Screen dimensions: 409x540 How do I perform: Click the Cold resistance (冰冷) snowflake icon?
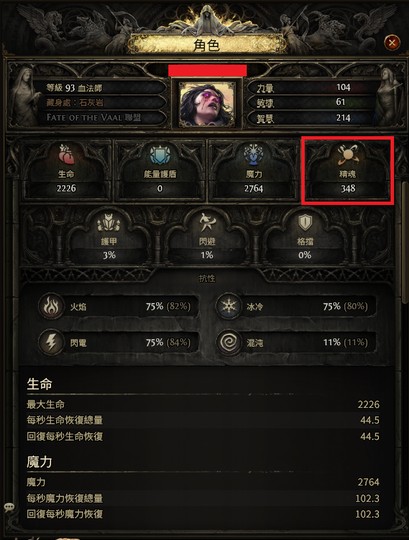[x=229, y=306]
